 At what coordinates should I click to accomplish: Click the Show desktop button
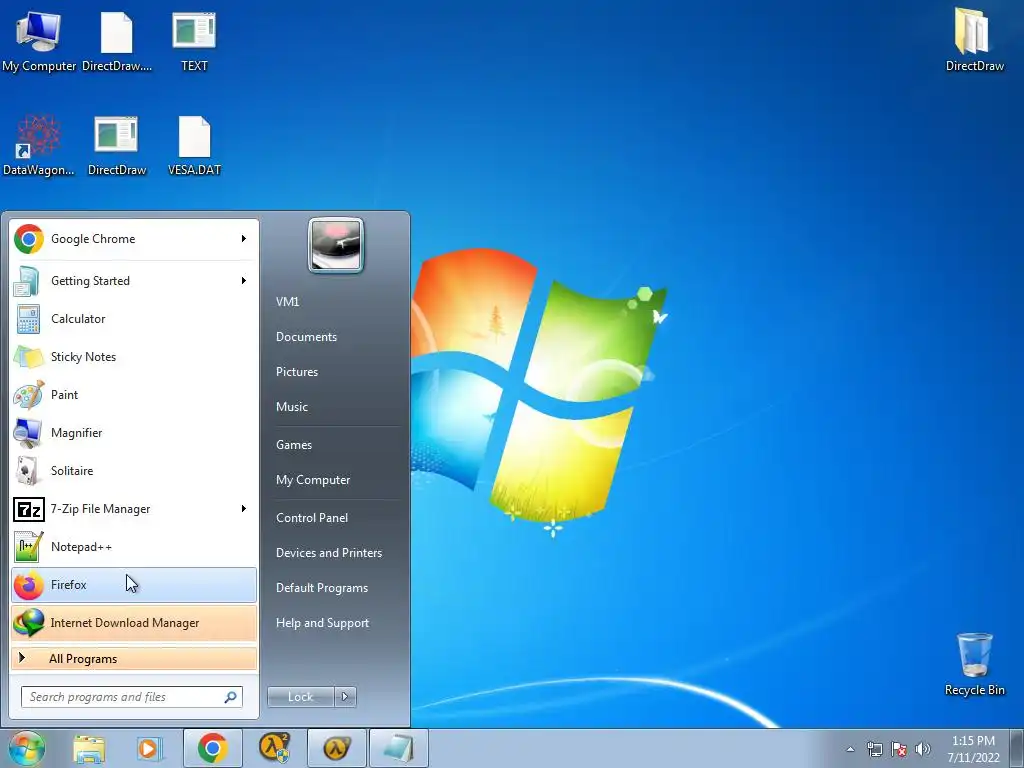tap(1017, 748)
